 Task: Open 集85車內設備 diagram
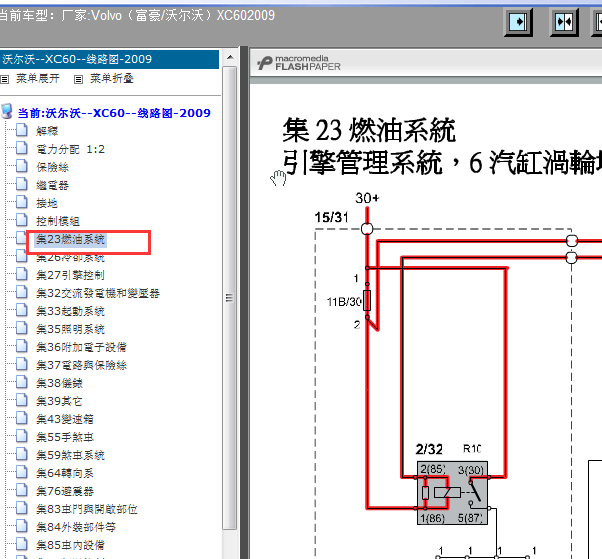tap(70, 545)
